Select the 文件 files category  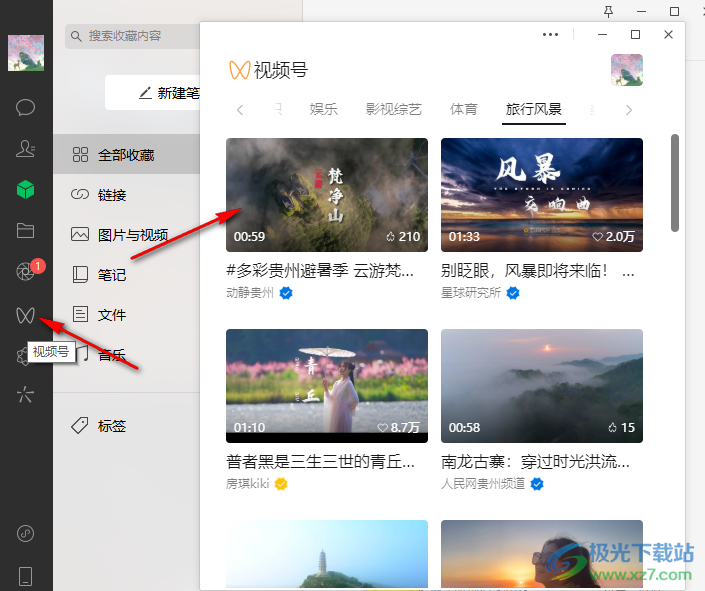[x=126, y=315]
